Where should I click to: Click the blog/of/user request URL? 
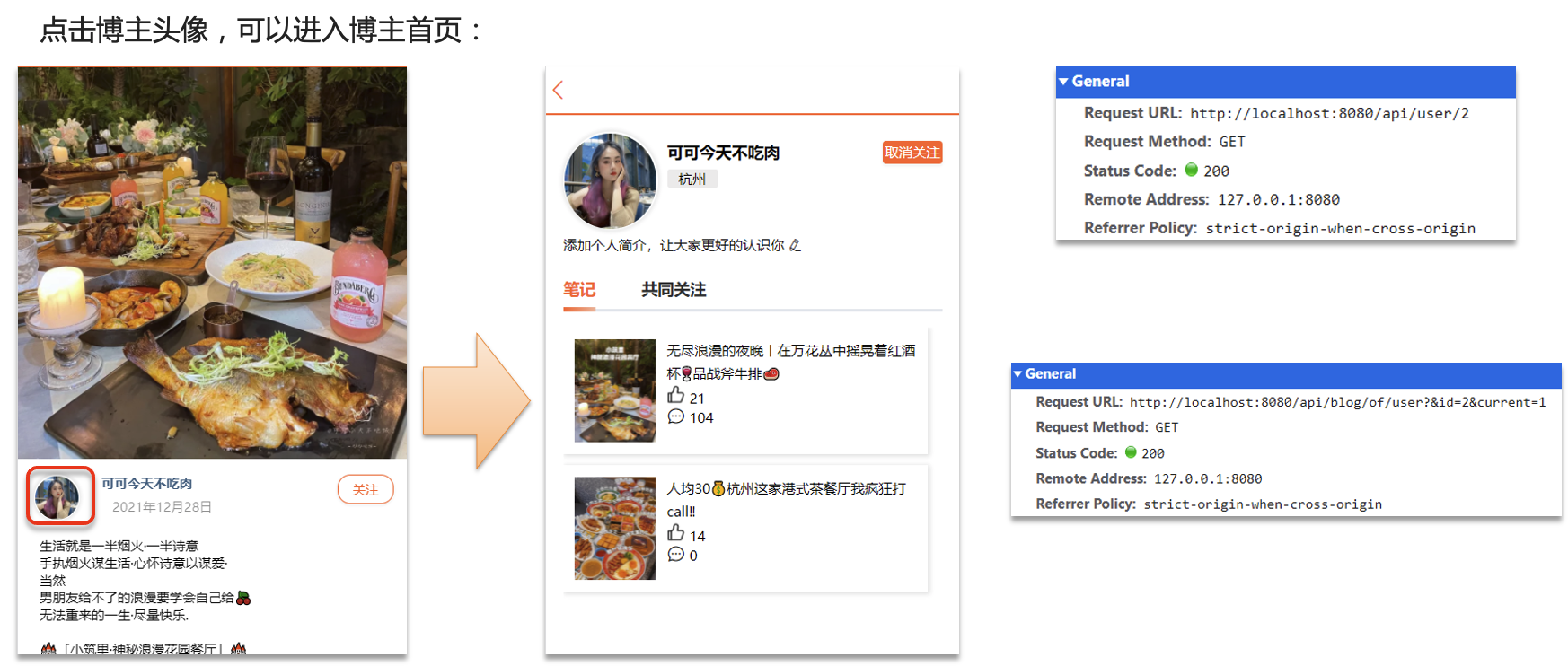pos(1337,402)
